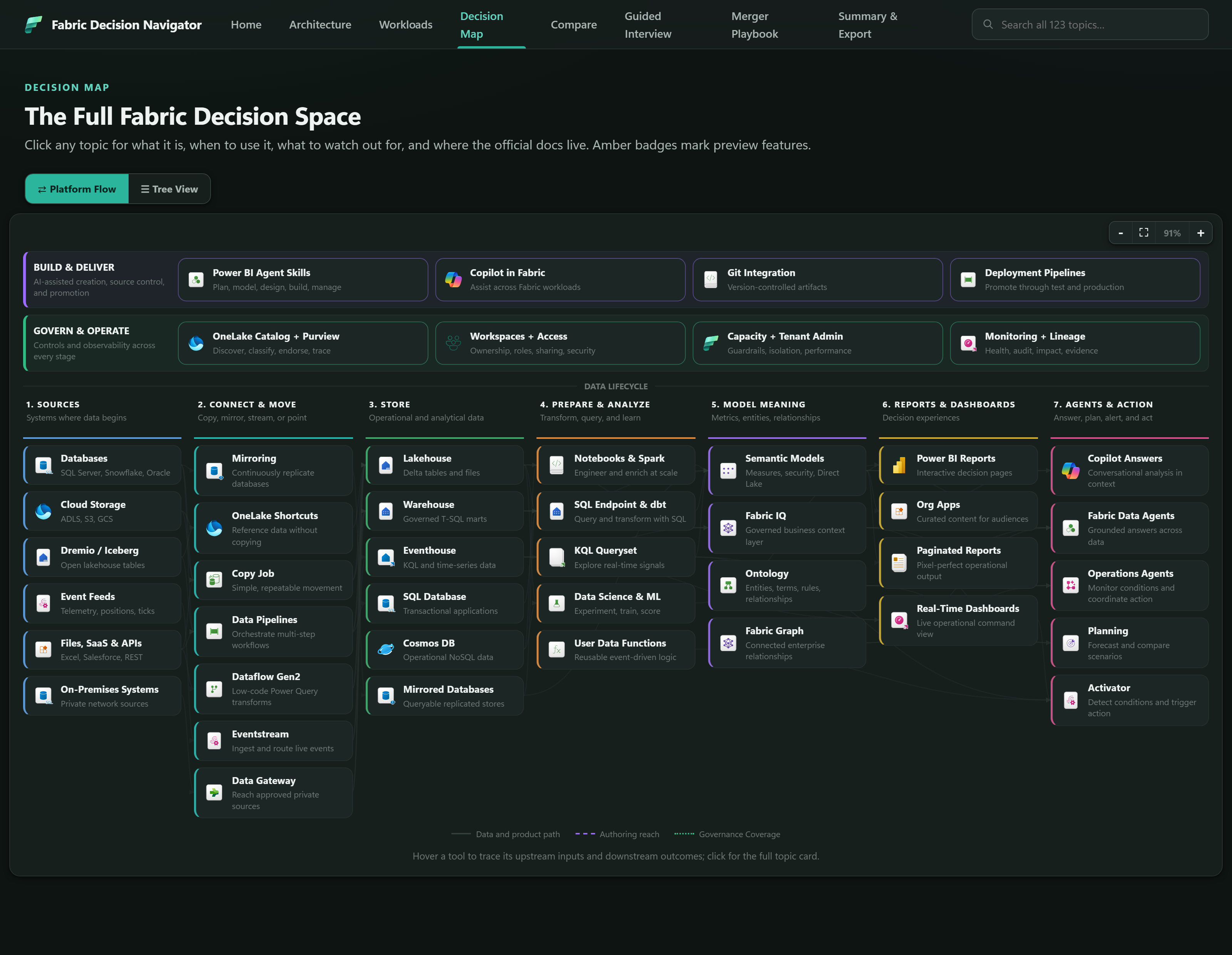Click the Dataflow Gen2 icon
The height and width of the screenshot is (955, 1232).
pos(214,689)
